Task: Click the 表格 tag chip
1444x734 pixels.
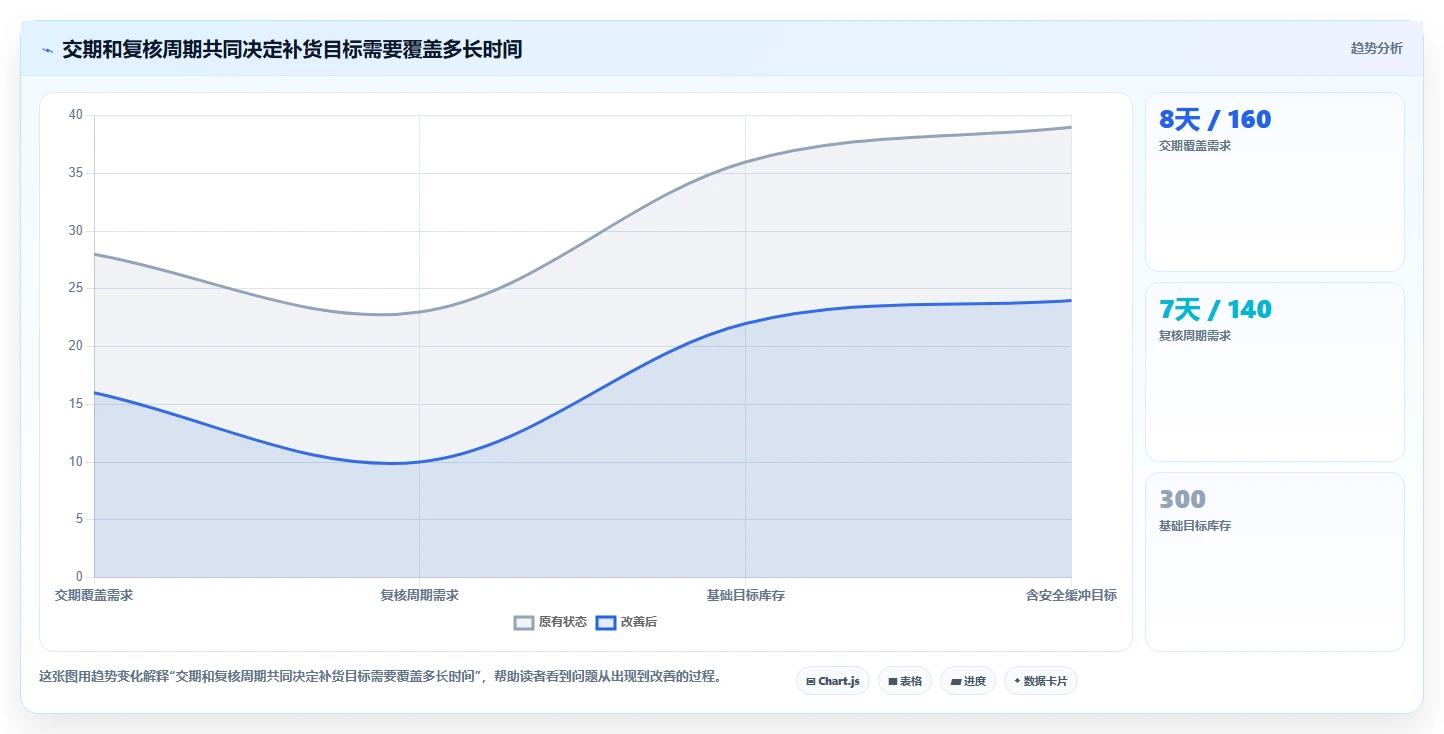Action: tap(905, 681)
